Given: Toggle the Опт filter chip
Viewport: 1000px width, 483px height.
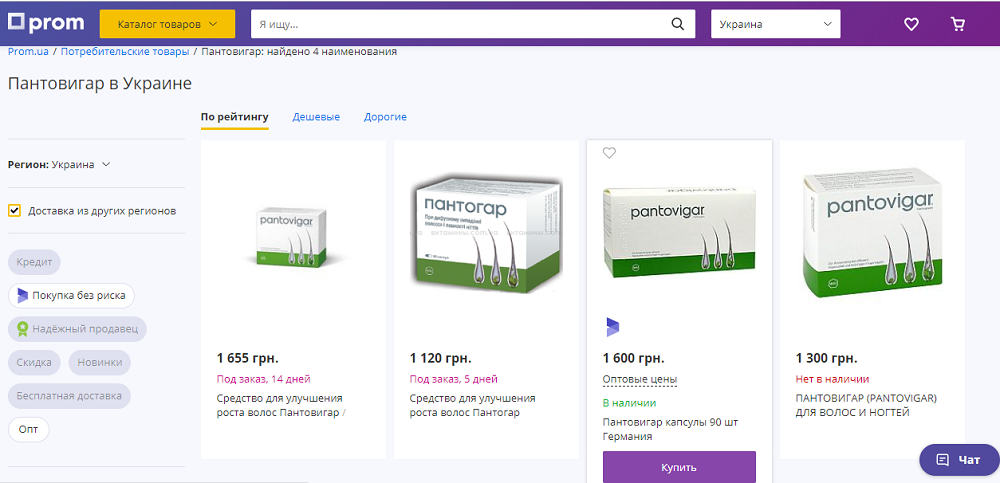Looking at the screenshot, I should [29, 429].
